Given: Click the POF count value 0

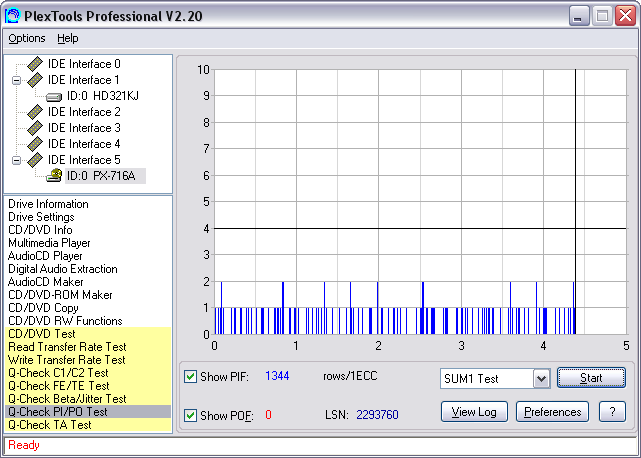Looking at the screenshot, I should pyautogui.click(x=268, y=415).
